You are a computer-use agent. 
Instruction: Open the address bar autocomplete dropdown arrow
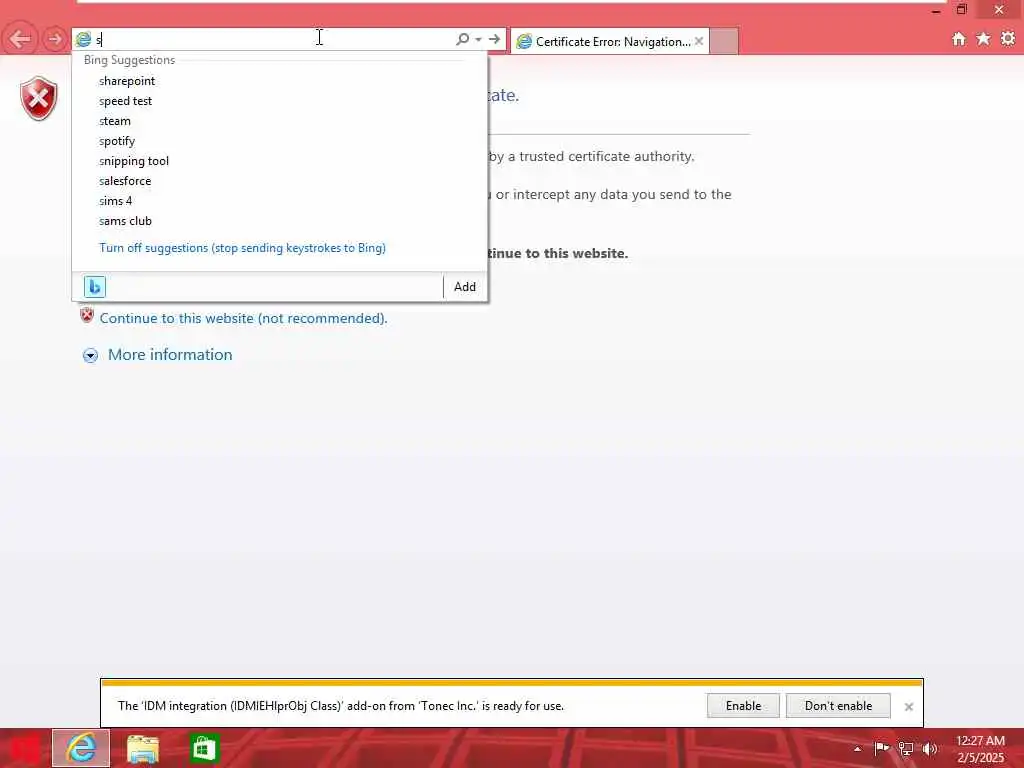[x=479, y=39]
